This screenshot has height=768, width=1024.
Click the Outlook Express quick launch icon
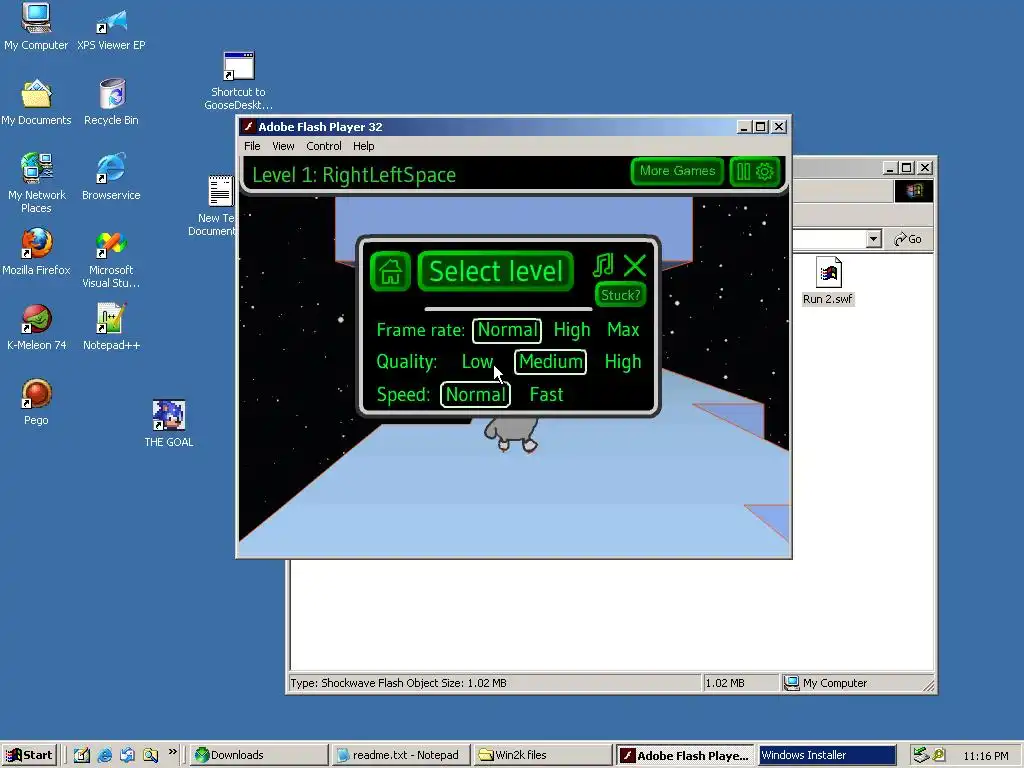[x=127, y=755]
